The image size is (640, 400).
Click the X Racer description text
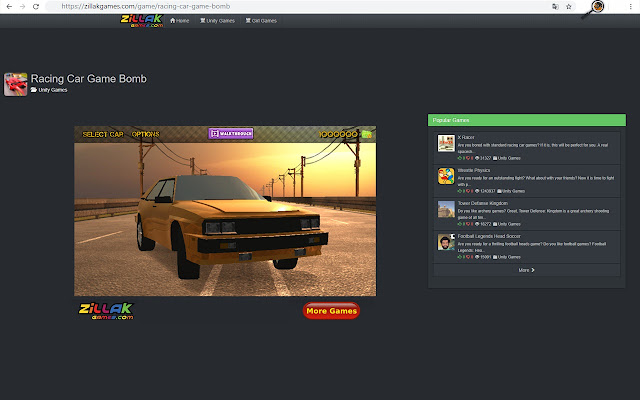click(533, 148)
